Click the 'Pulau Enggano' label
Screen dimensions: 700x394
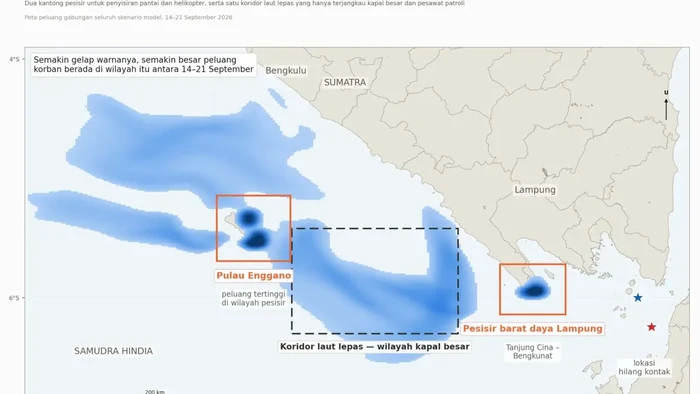click(254, 276)
